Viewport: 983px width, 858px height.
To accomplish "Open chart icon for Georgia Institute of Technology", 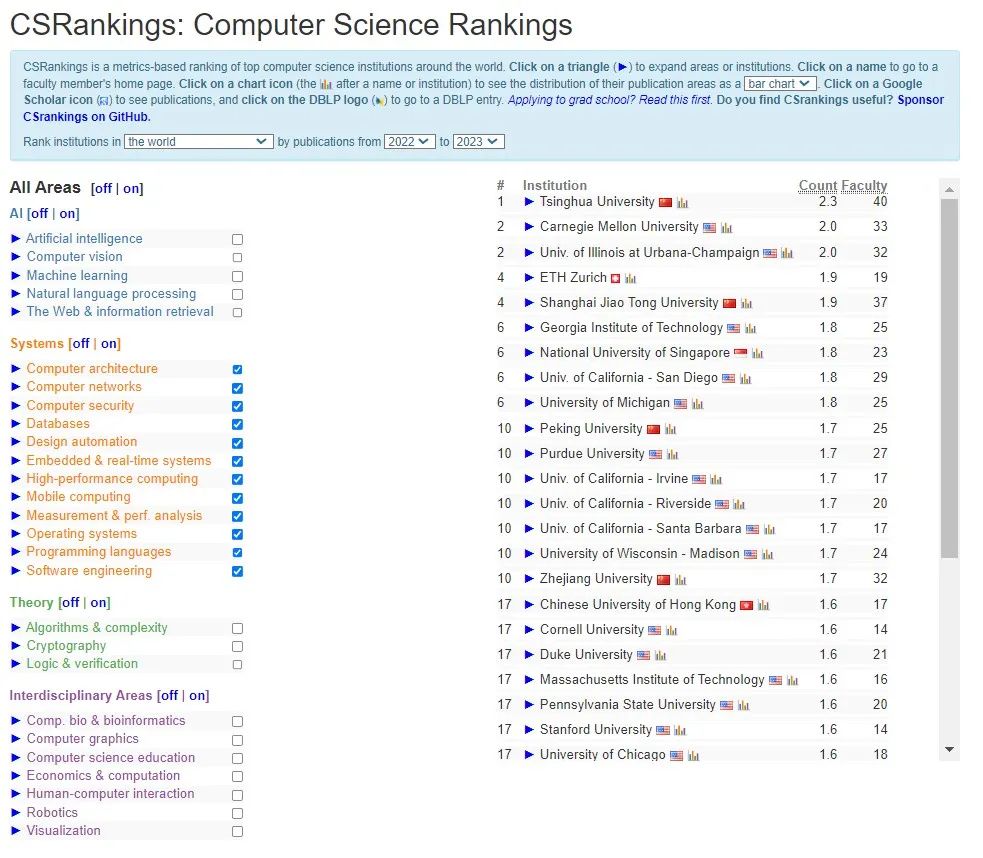I will 751,329.
